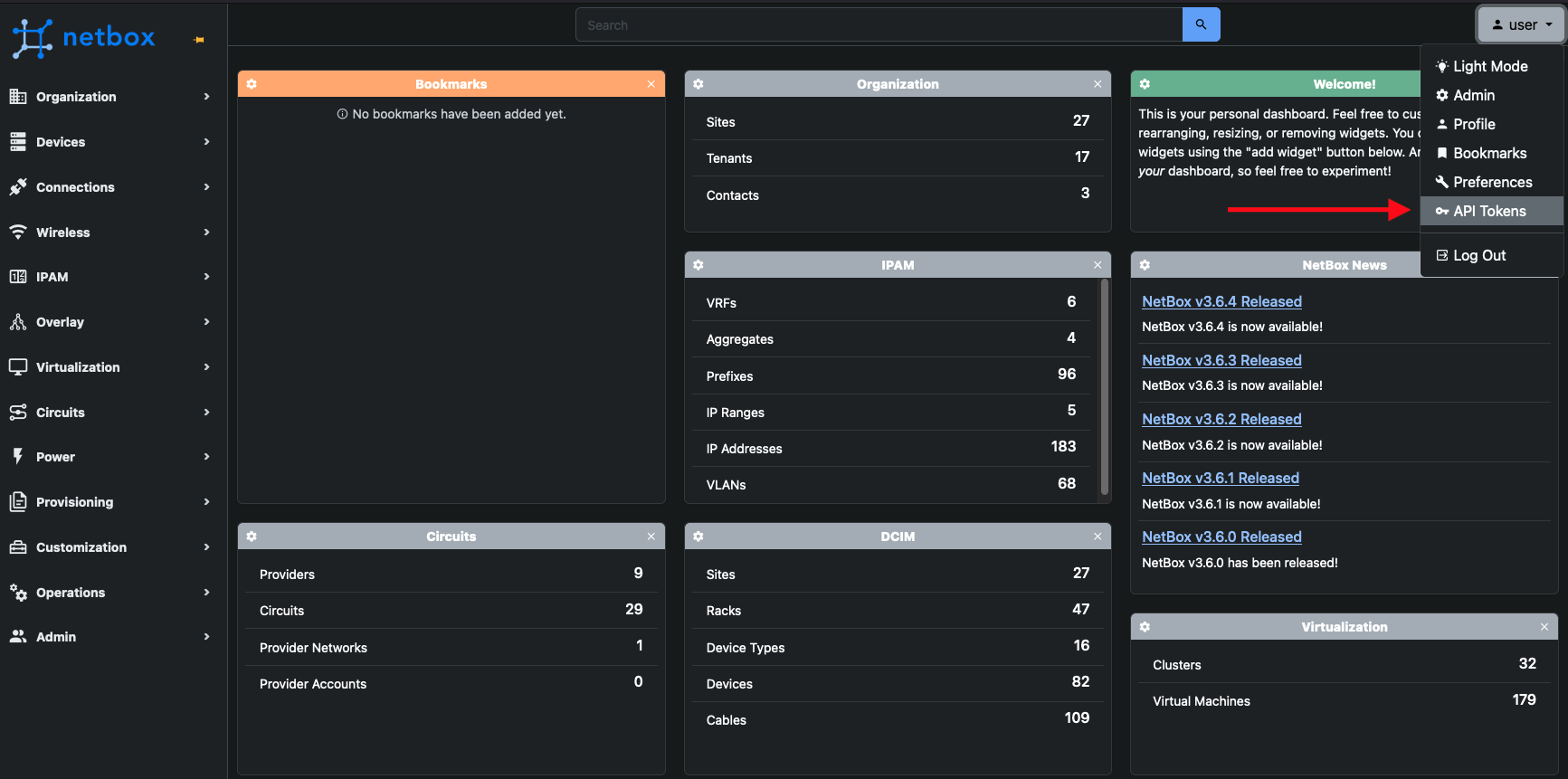Open Bookmarks from user dropdown
1568x779 pixels.
1491,153
